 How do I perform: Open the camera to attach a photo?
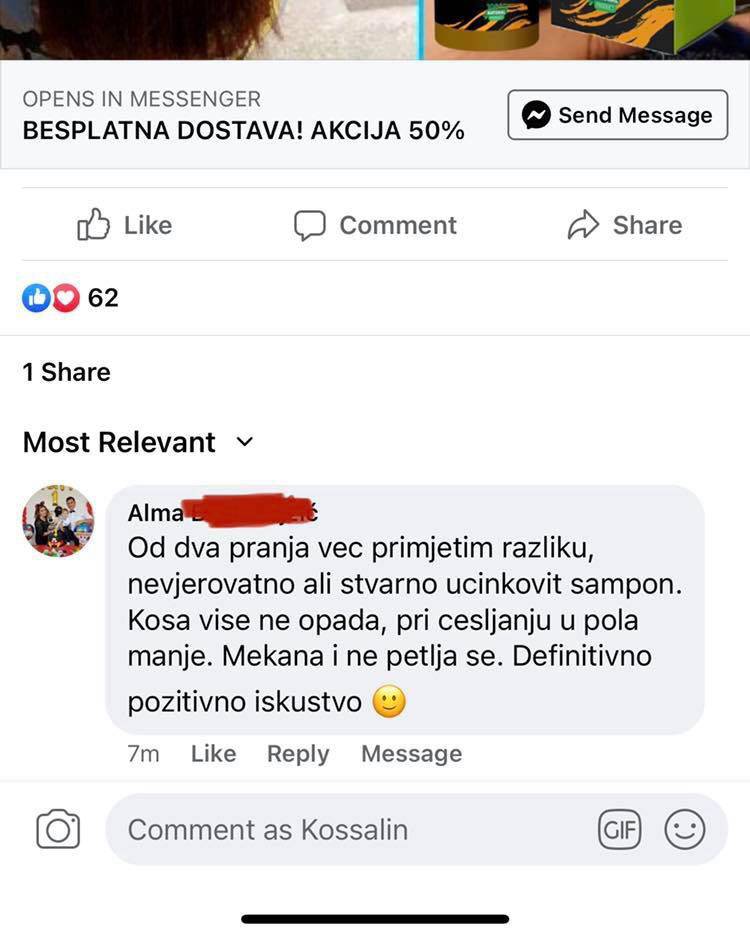[58, 829]
